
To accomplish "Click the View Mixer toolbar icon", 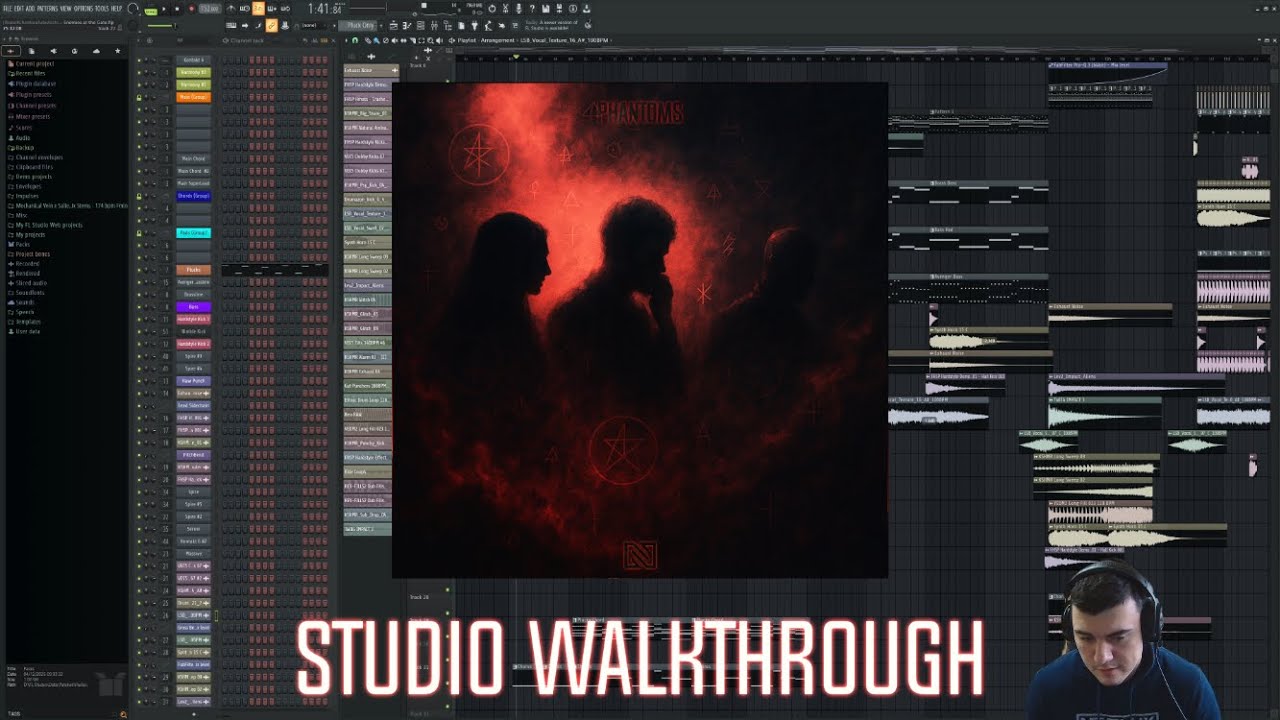I will (434, 25).
